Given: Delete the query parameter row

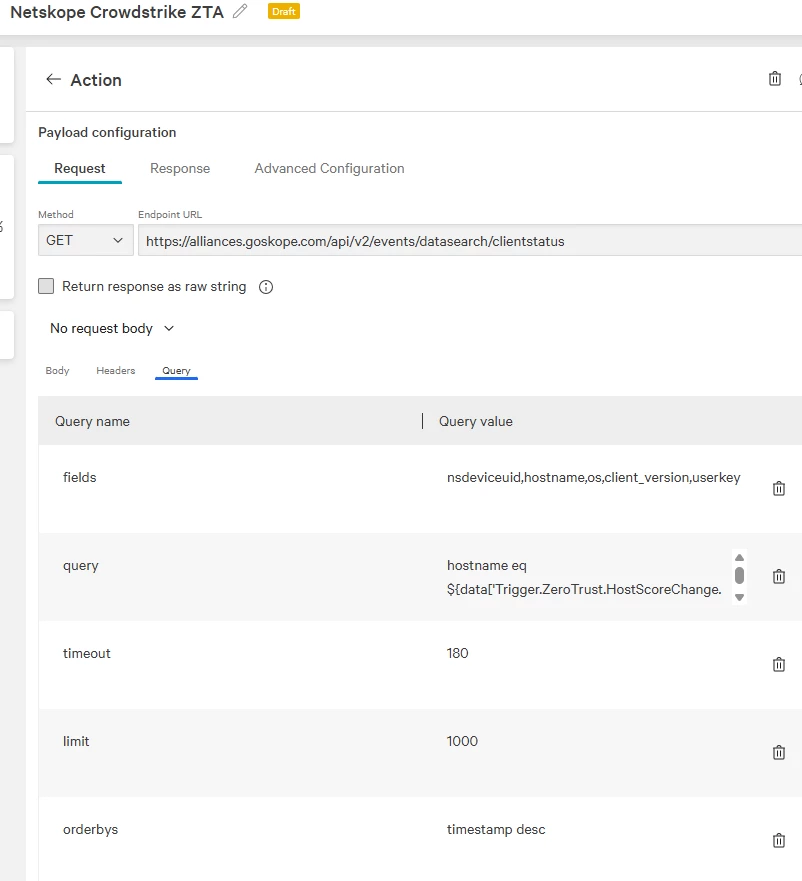Looking at the screenshot, I should coord(778,576).
